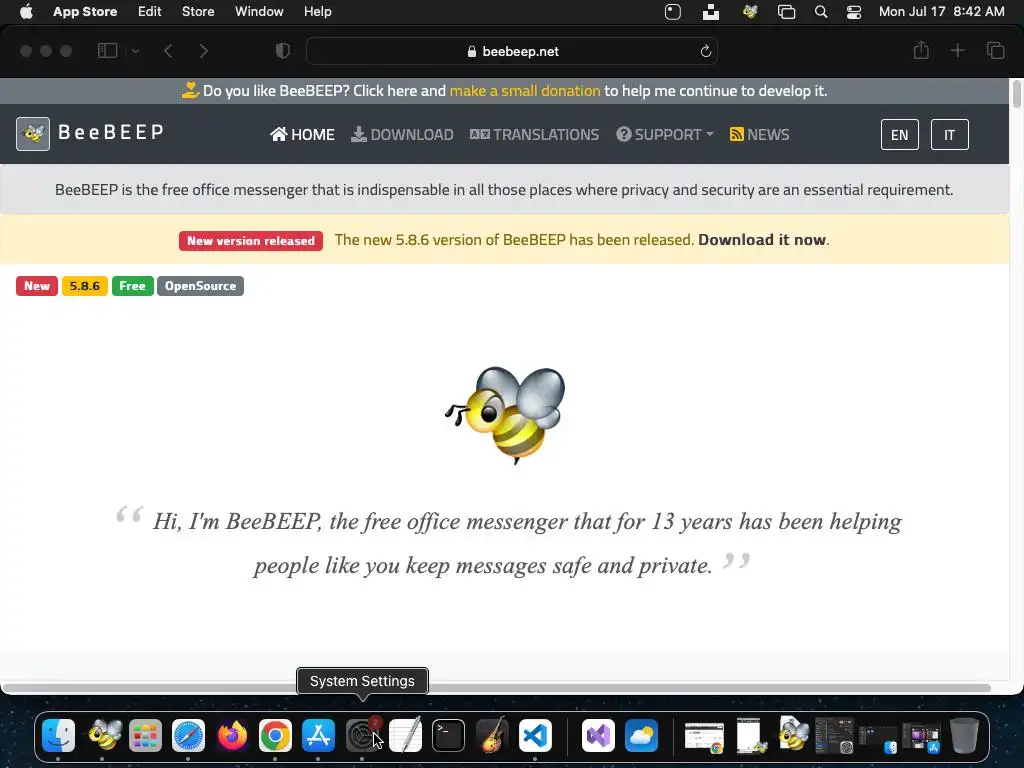This screenshot has height=768, width=1024.
Task: Open Terminal from the dock
Action: [x=448, y=735]
